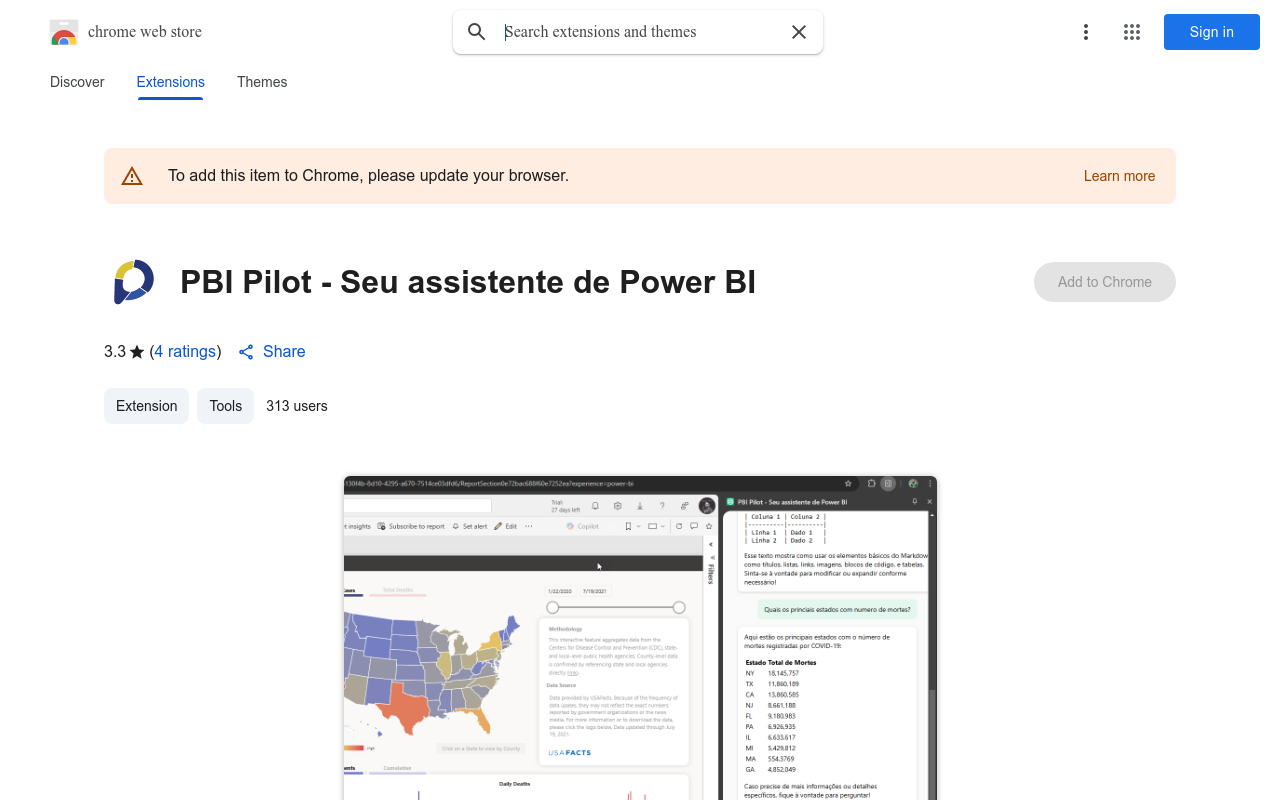Image resolution: width=1280 pixels, height=800 pixels.
Task: Click the Share button
Action: [272, 352]
